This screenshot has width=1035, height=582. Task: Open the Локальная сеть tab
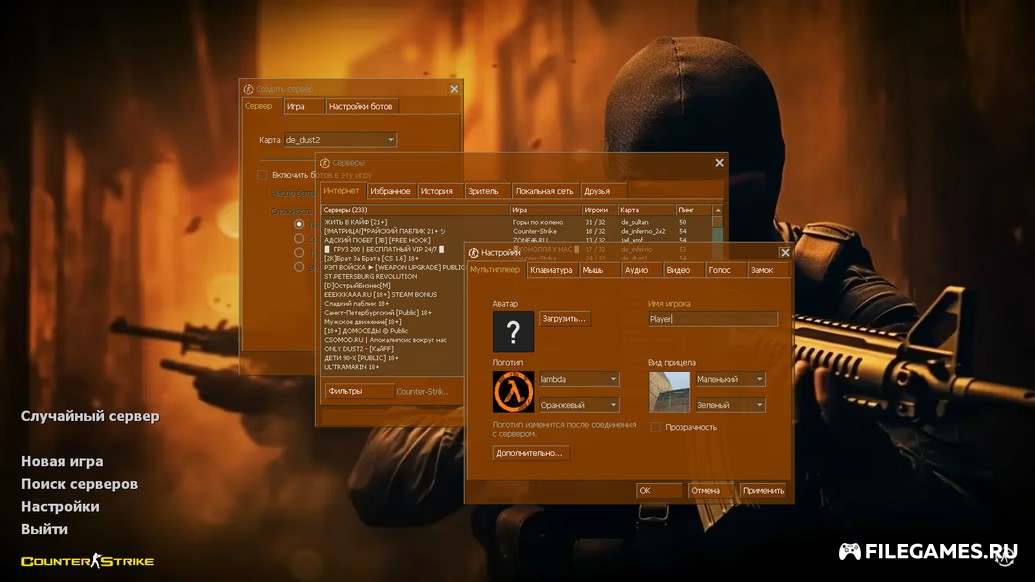click(x=545, y=191)
